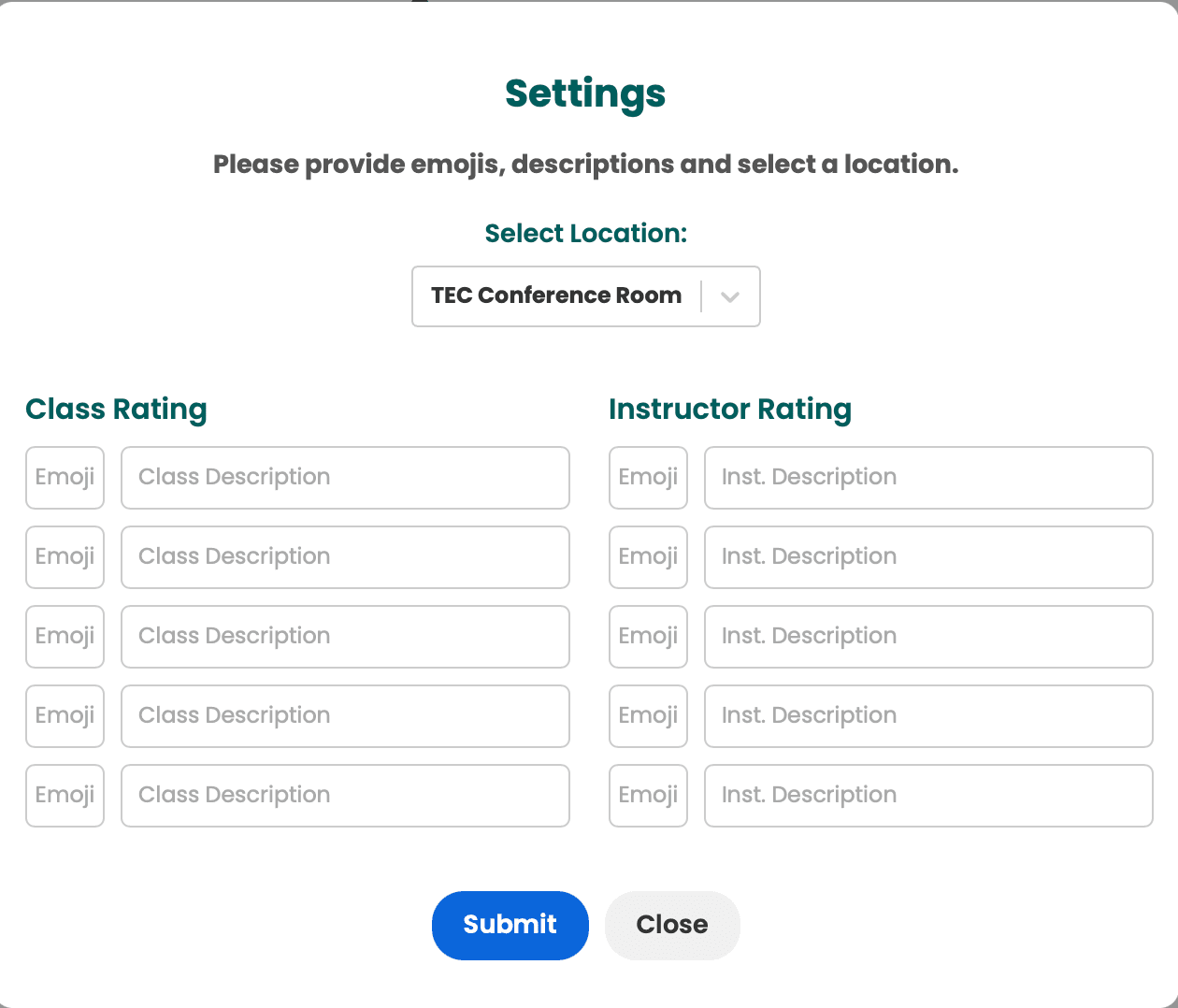Focus the third Instructor Rating emoji field
1178x1008 pixels.
[x=648, y=637]
